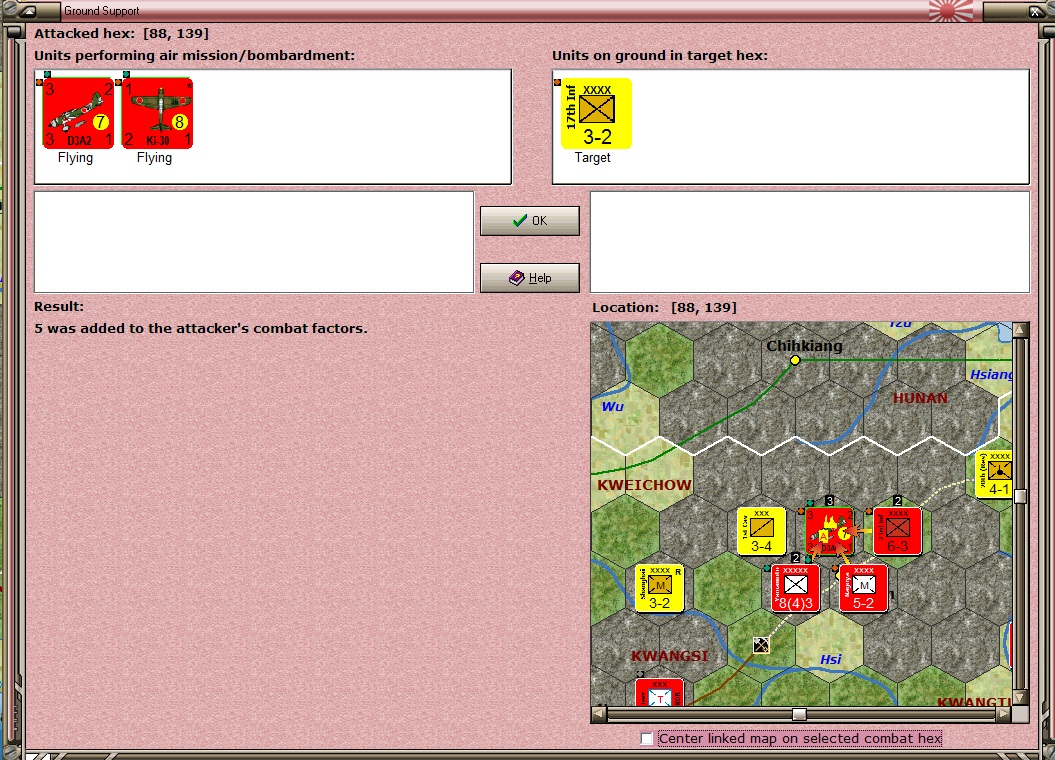The height and width of the screenshot is (760, 1055).
Task: Click the map horizontal scrollbar right arrow
Action: pyautogui.click(x=1004, y=714)
